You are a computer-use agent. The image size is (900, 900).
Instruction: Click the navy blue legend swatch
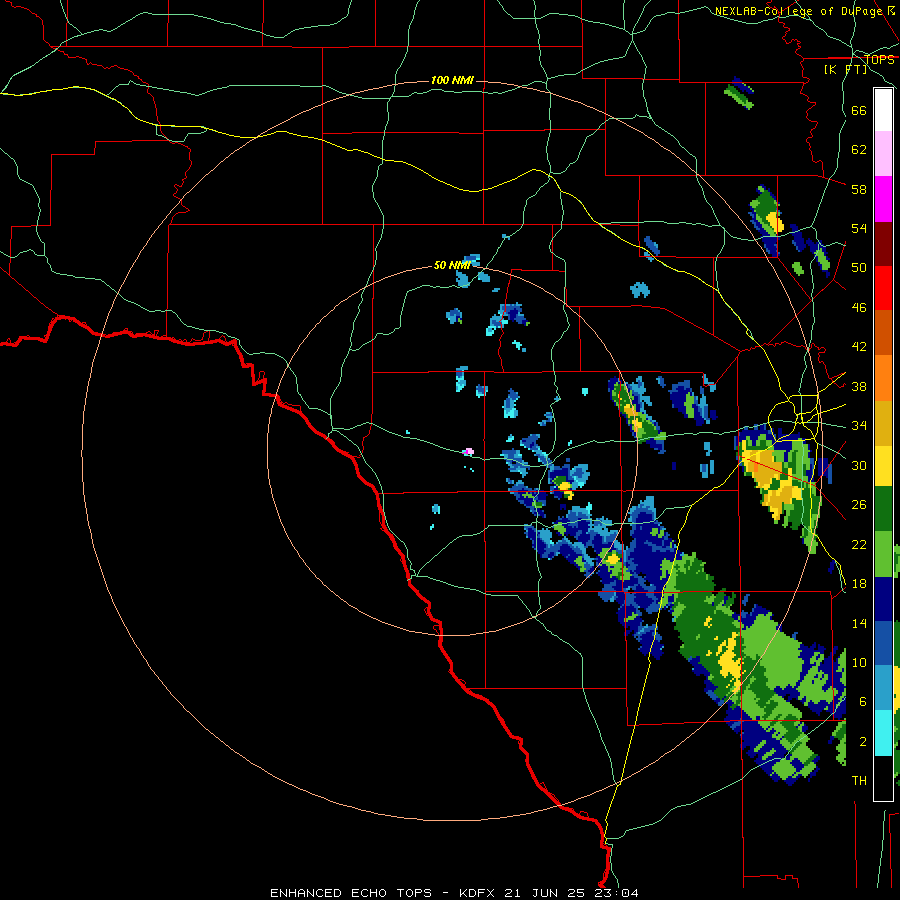[x=883, y=599]
